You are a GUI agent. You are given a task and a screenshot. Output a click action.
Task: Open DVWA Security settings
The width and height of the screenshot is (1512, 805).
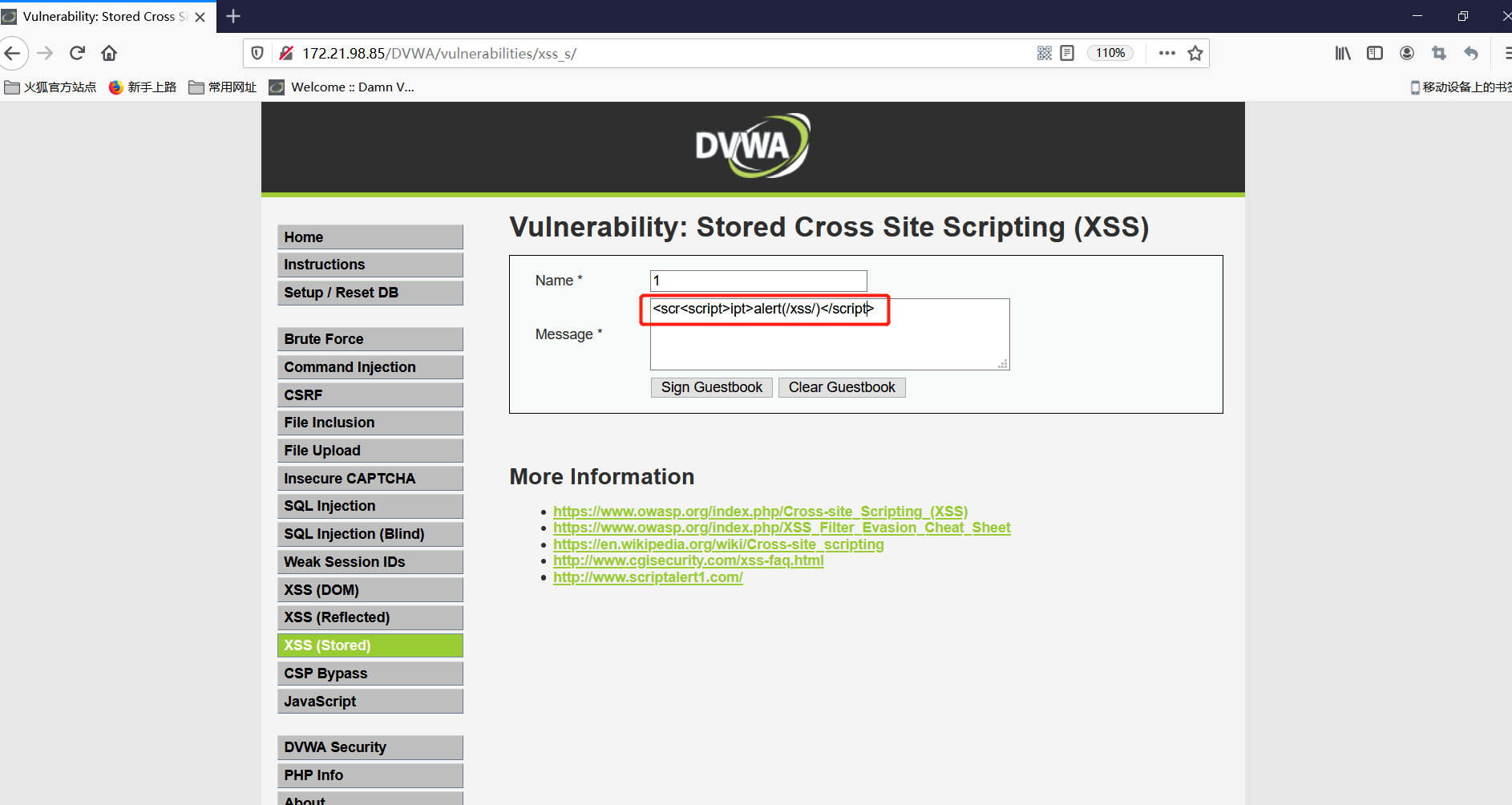[370, 747]
